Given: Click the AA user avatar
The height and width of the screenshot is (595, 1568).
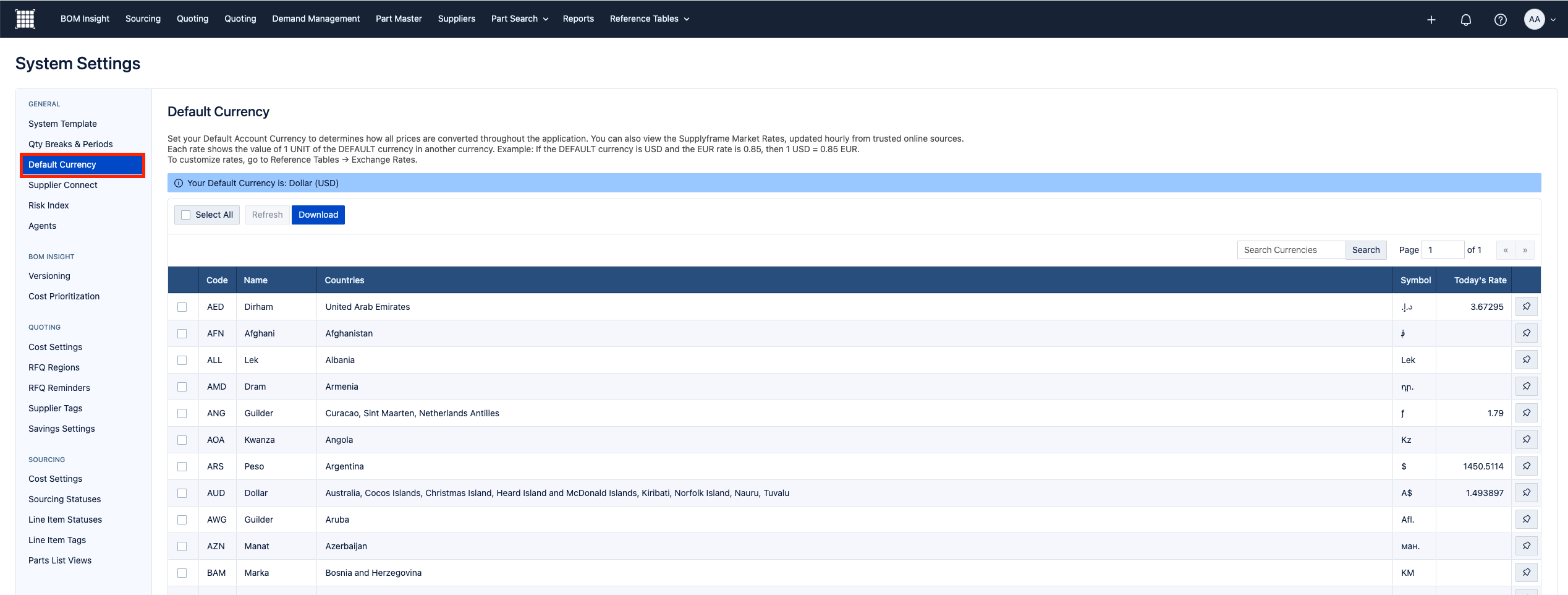Looking at the screenshot, I should [1534, 19].
